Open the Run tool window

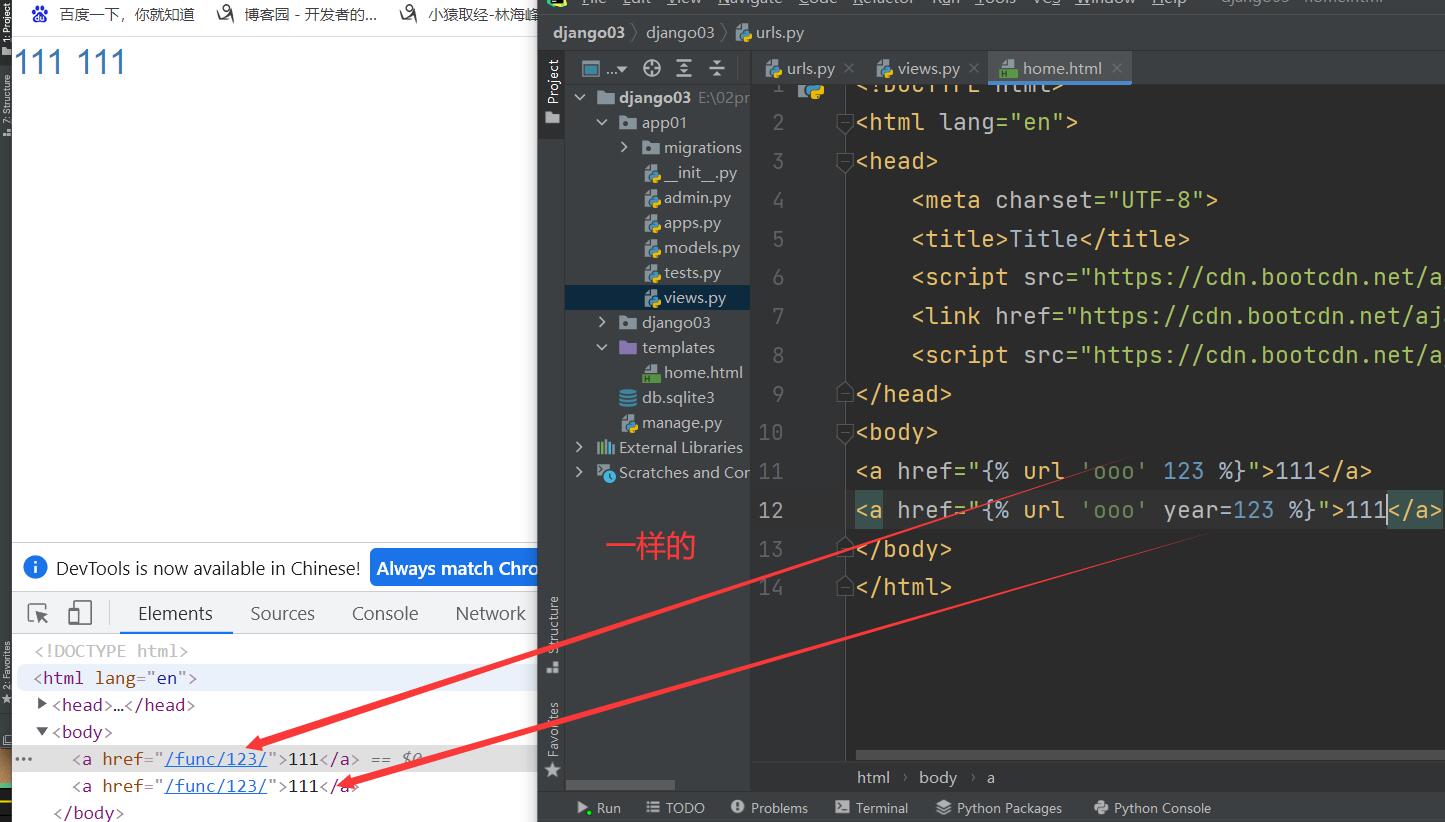[x=598, y=808]
